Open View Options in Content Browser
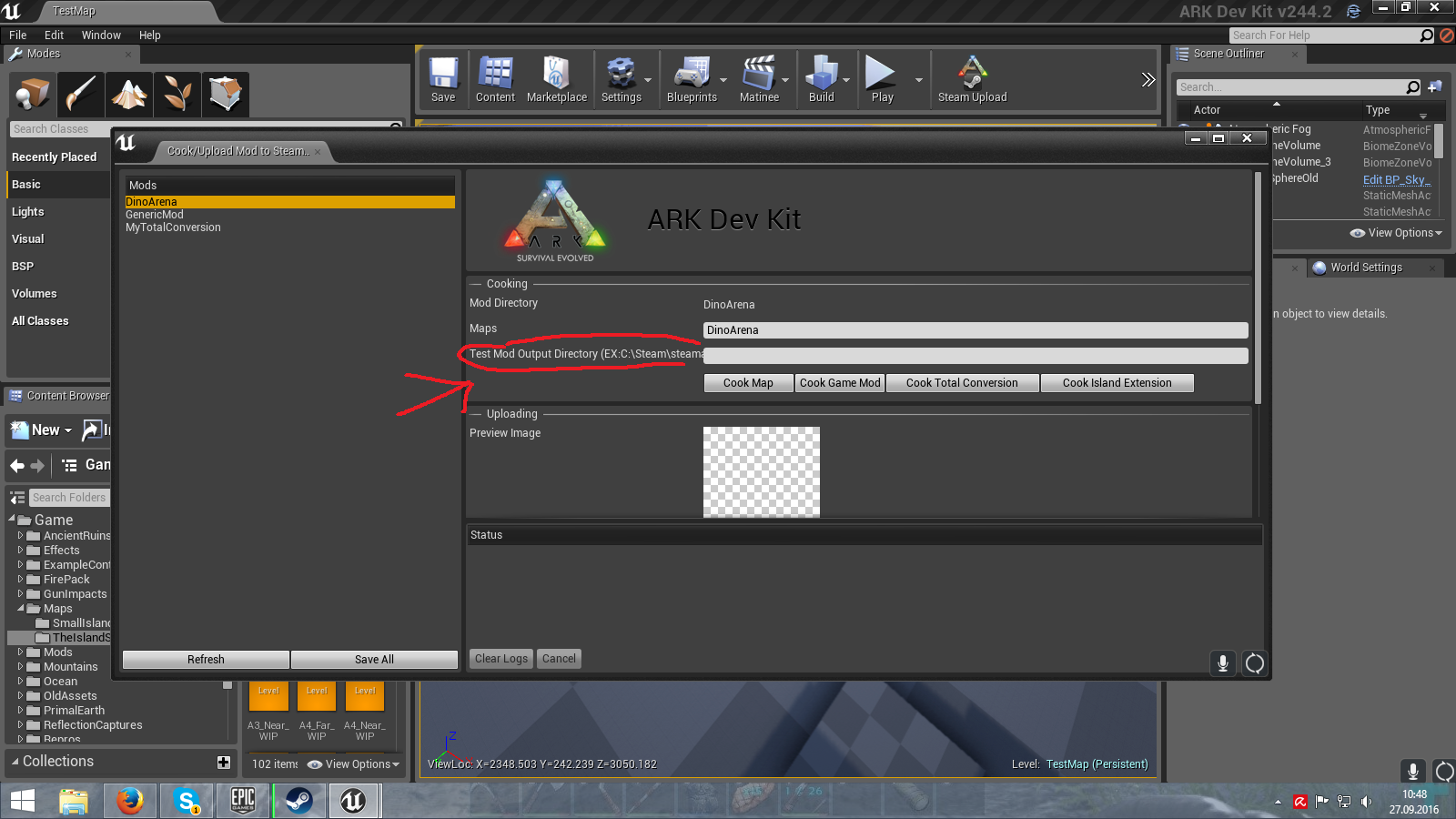The width and height of the screenshot is (1456, 819). tap(354, 764)
